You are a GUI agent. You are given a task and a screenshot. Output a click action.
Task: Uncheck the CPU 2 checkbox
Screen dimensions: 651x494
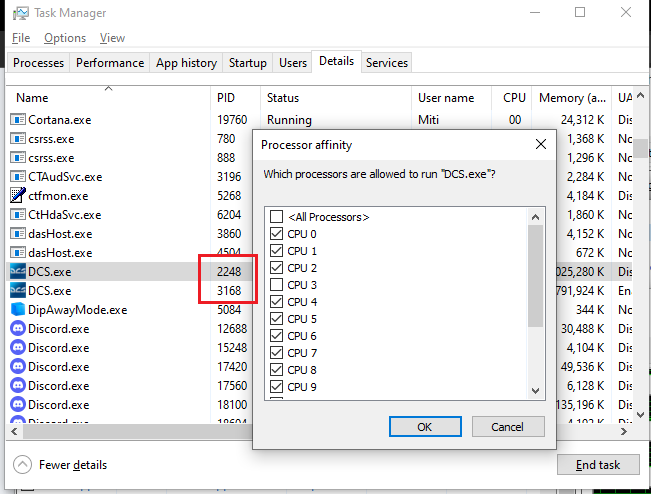pos(277,268)
